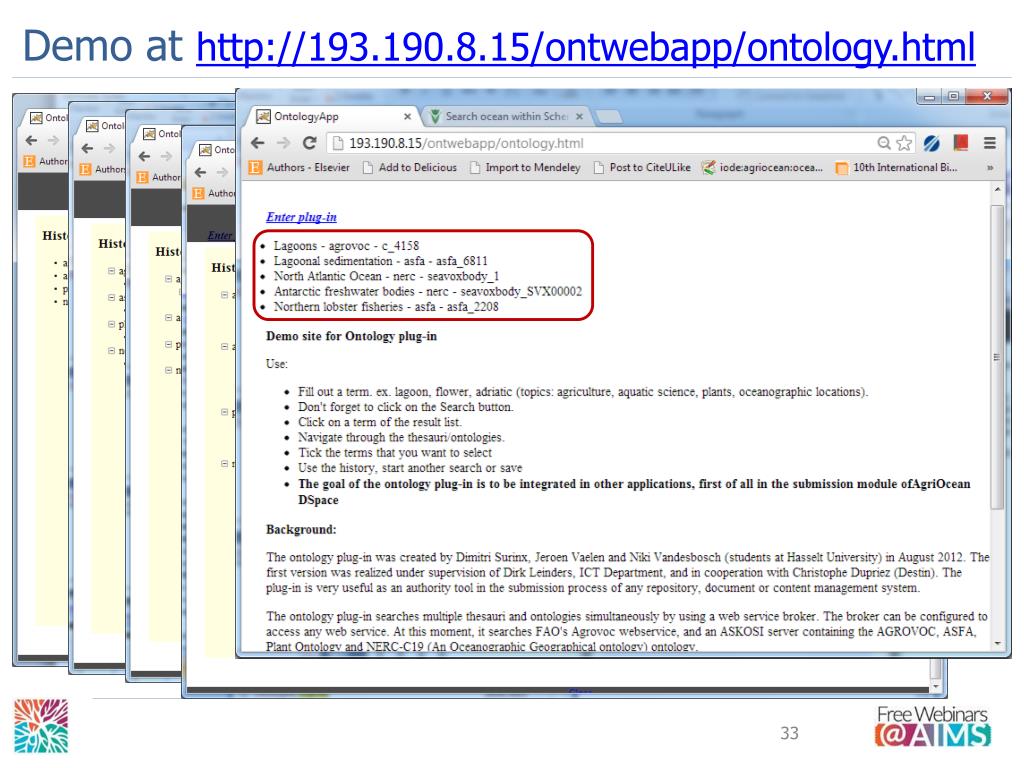Click the Elsevier 'E' bookmark icon in front window
1024x768 pixels.
(255, 168)
